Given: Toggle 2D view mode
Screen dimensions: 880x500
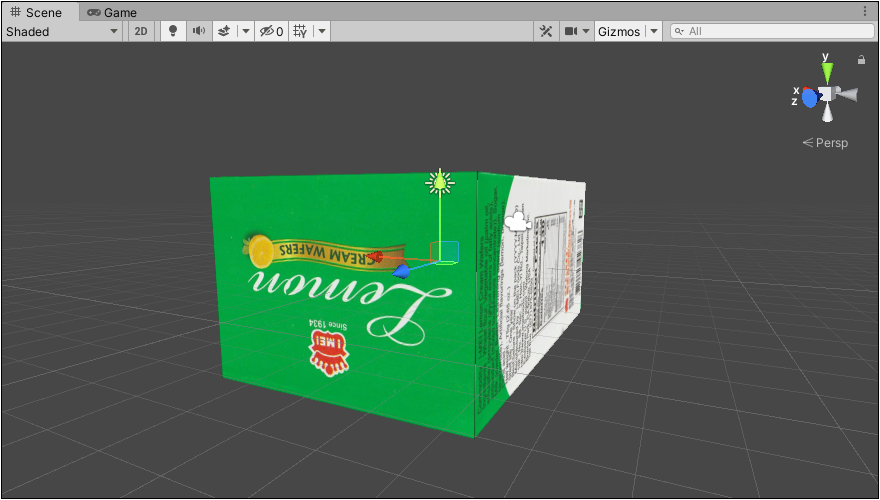Looking at the screenshot, I should [x=141, y=31].
